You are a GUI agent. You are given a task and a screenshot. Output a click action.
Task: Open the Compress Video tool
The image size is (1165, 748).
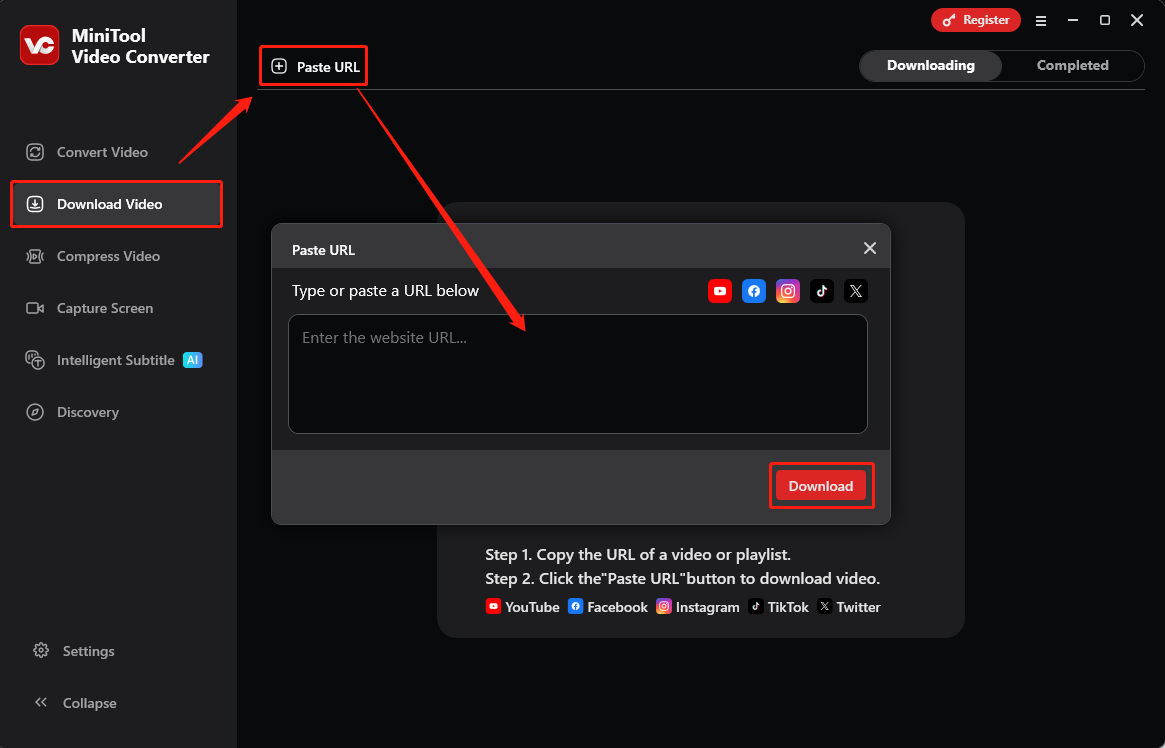(104, 256)
